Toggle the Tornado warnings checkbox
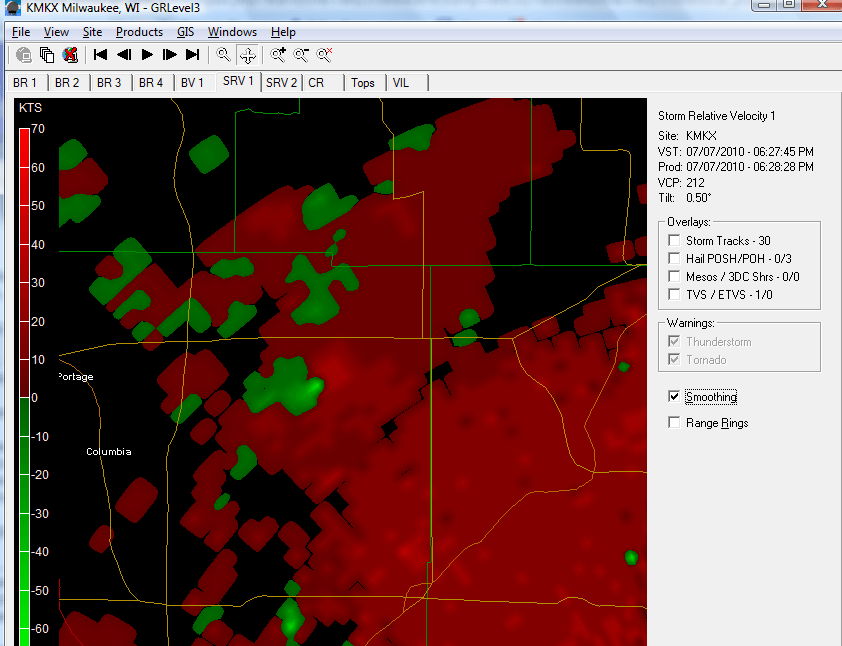Viewport: 842px width, 646px height. pyautogui.click(x=674, y=359)
